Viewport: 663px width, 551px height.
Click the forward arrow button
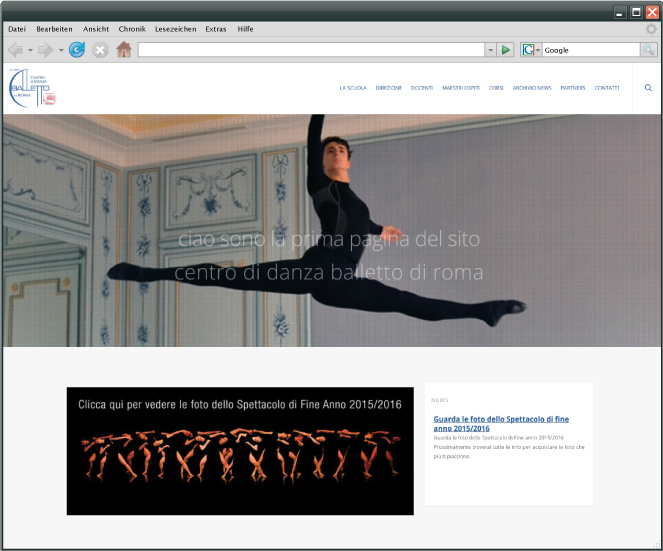click(45, 50)
